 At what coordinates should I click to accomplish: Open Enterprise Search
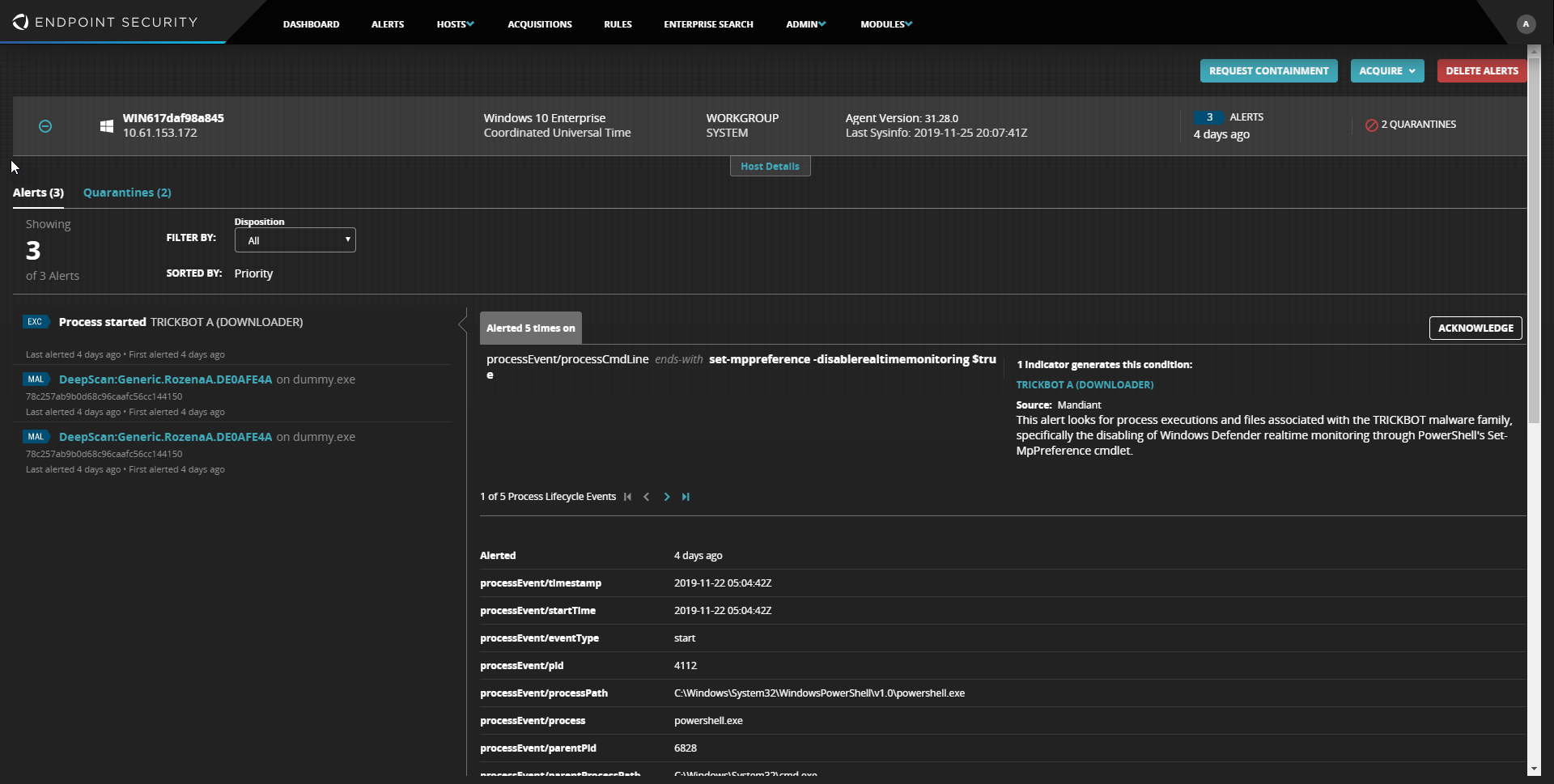pos(708,24)
